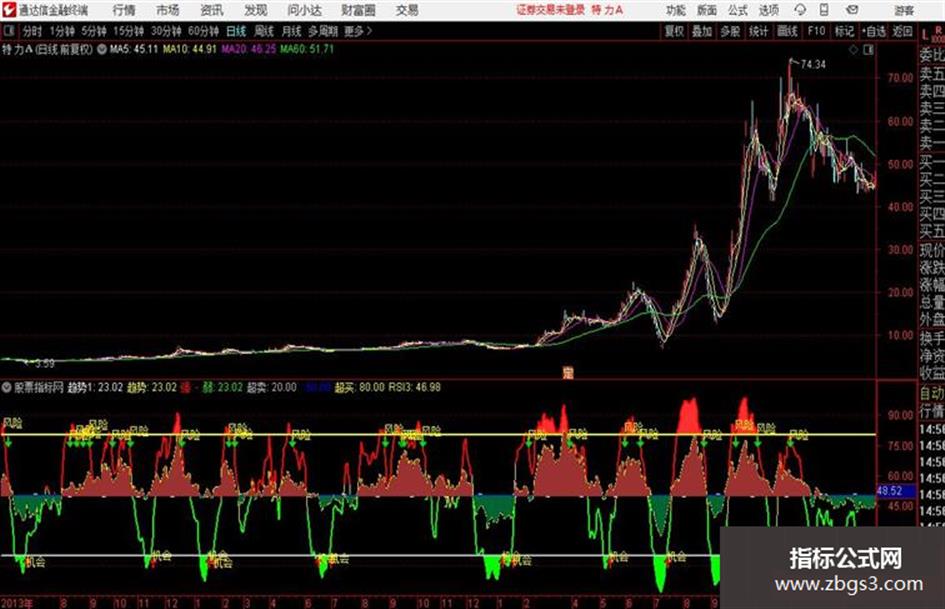This screenshot has height=609, width=945.
Task: Toggle the left panel icon beside 分时
Action: coord(9,30)
